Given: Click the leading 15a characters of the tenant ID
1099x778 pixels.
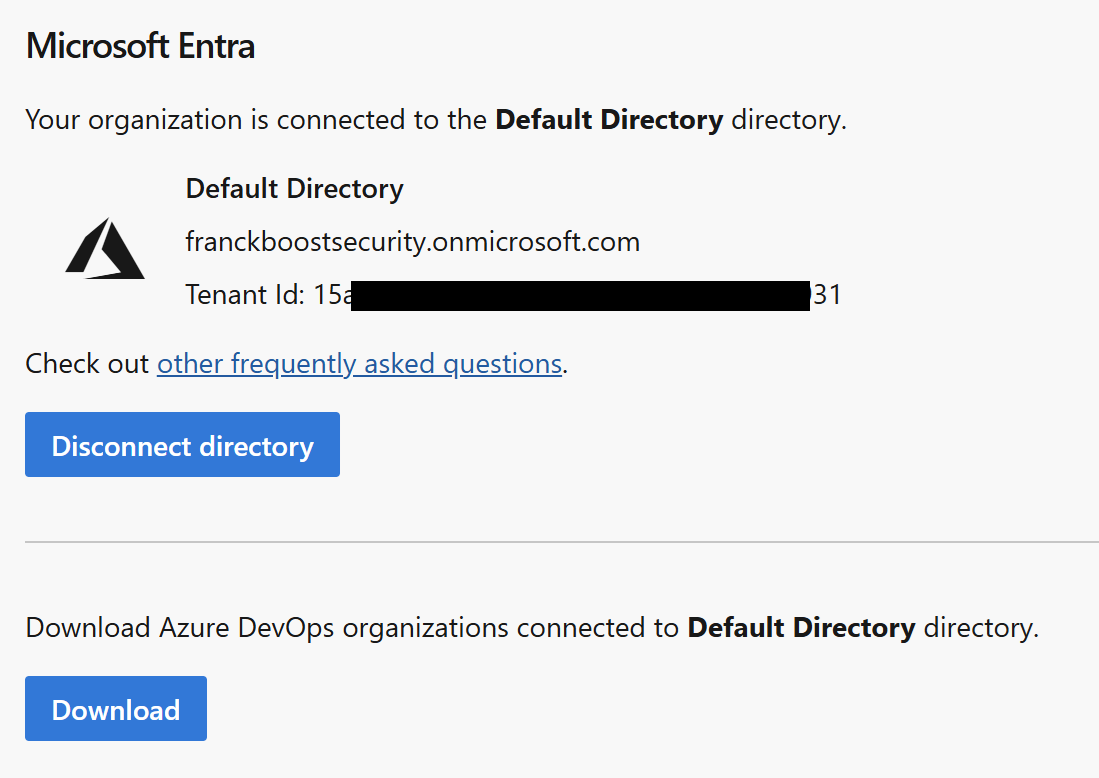Looking at the screenshot, I should (332, 295).
